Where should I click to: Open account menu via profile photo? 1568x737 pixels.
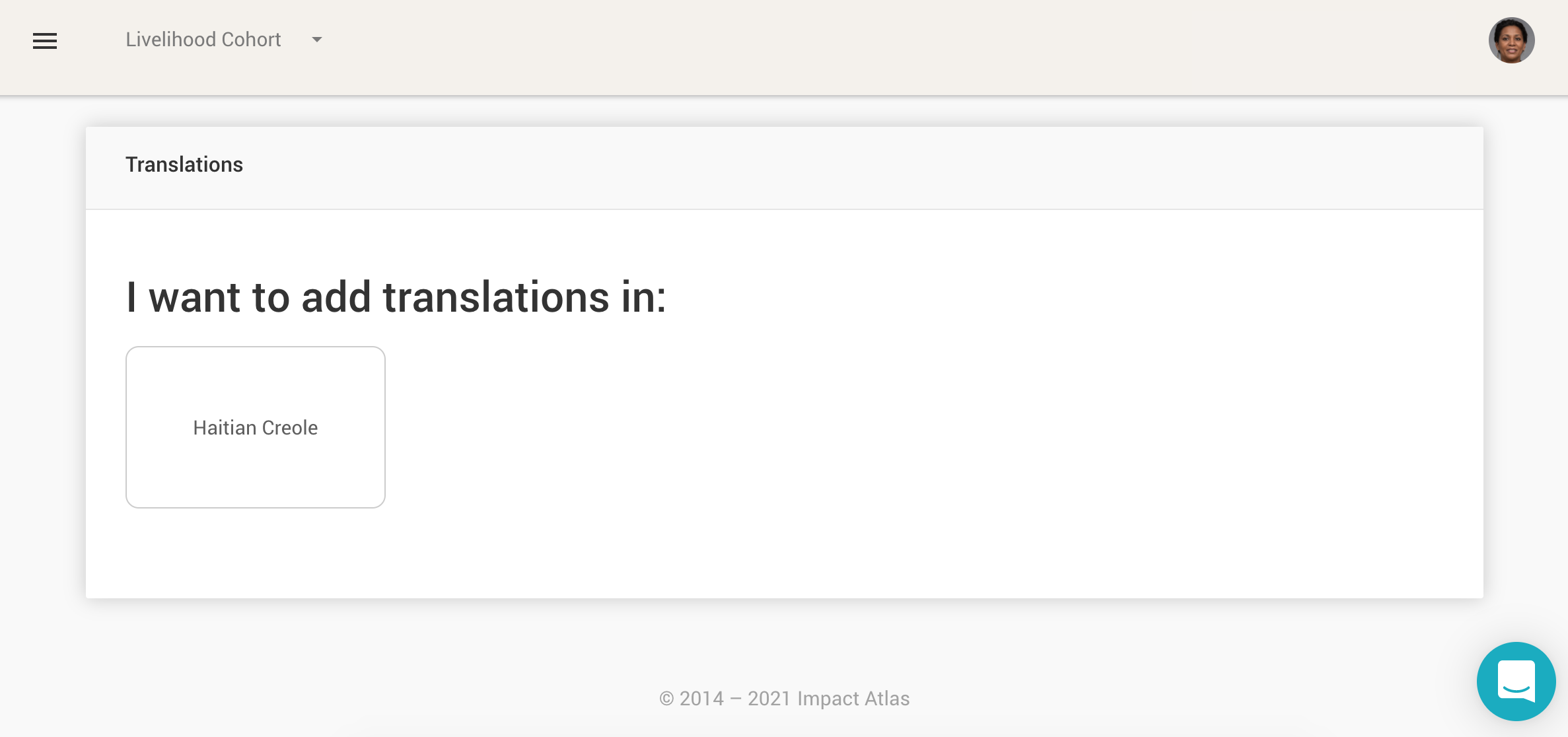pyautogui.click(x=1511, y=40)
